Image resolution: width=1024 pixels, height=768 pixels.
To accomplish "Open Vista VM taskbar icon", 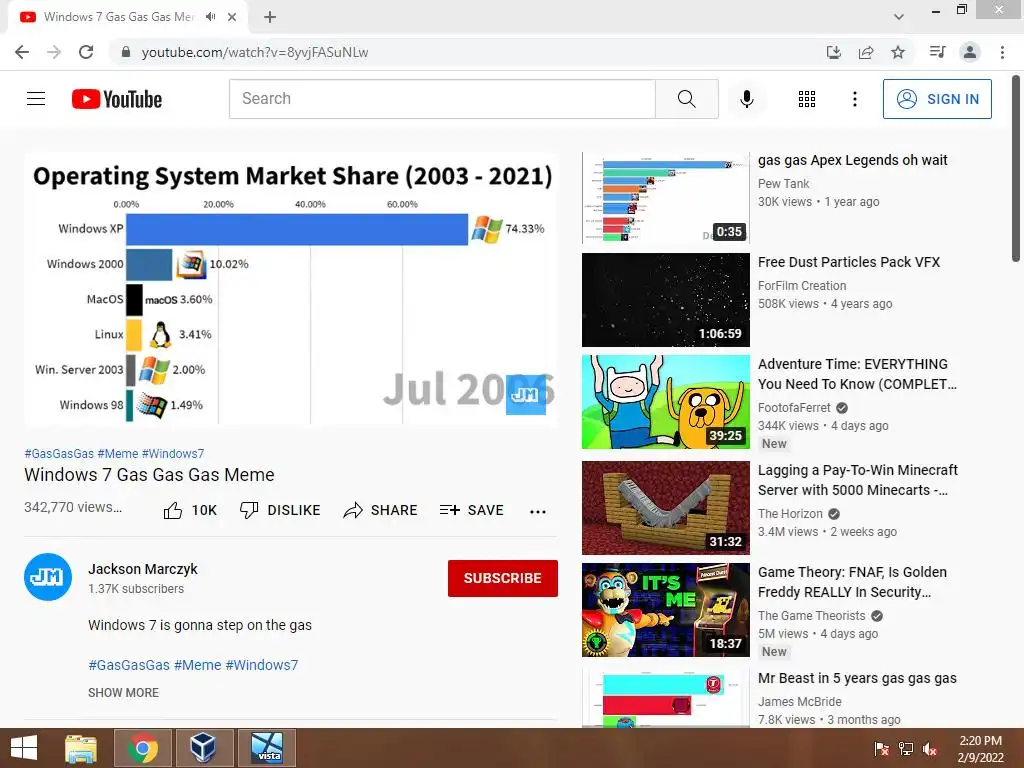I will click(x=267, y=748).
